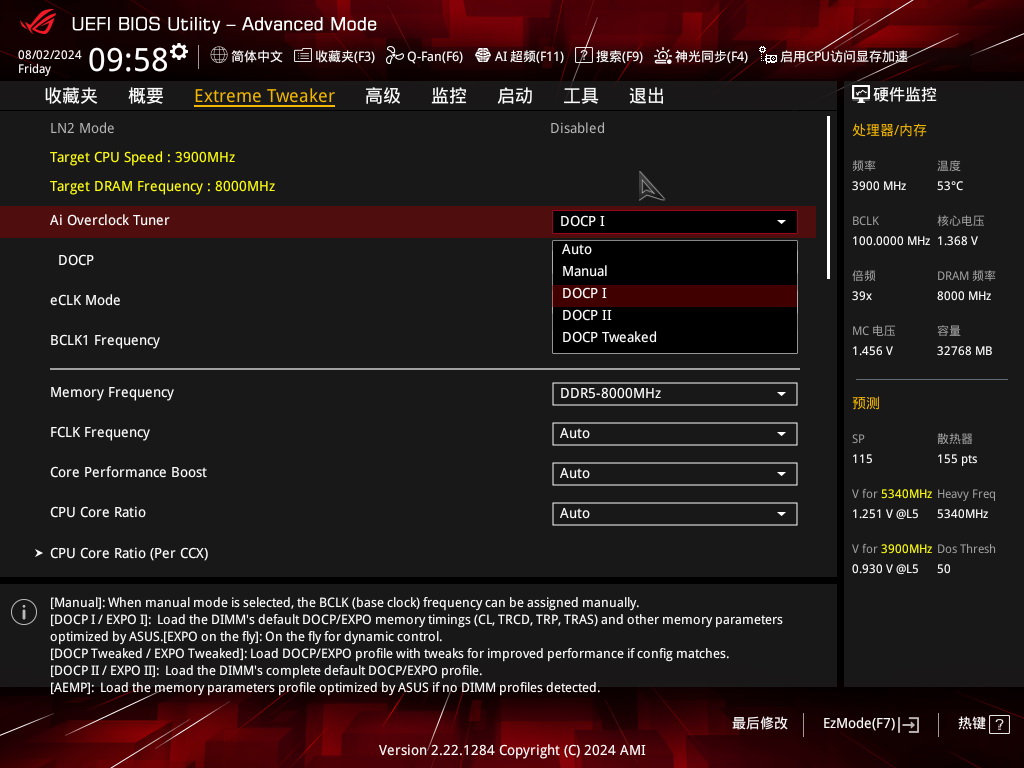Click Target DRAM Frequency : 8000MHz text
Viewport: 1024px width, 768px height.
pos(163,187)
